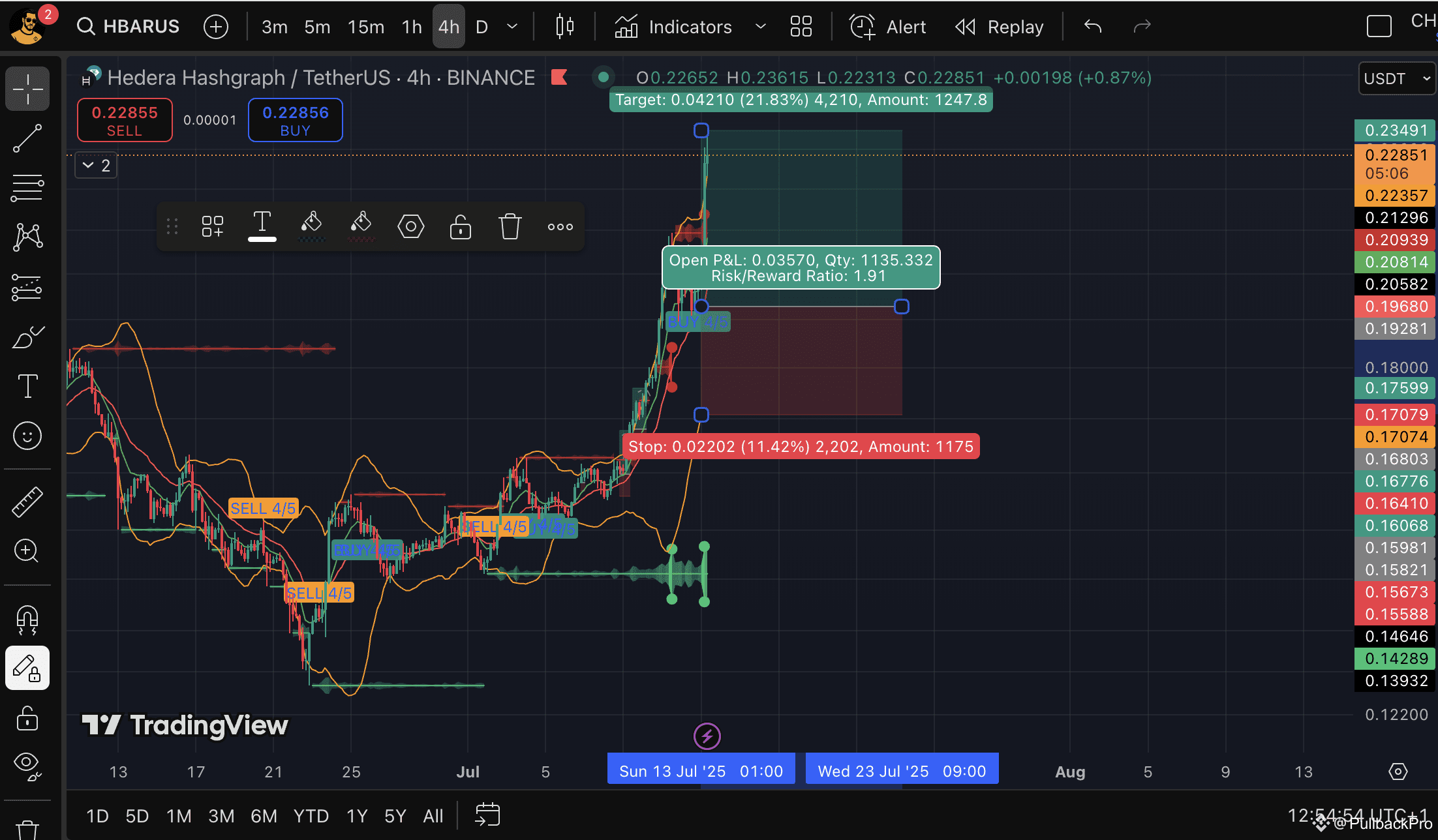The width and height of the screenshot is (1438, 840).
Task: Open the go to date calendar
Action: click(x=487, y=815)
